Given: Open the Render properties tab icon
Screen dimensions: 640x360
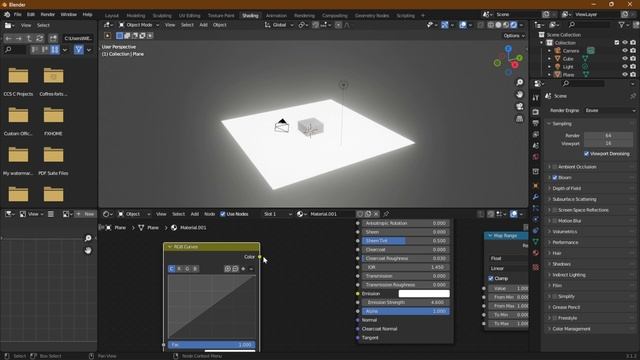Looking at the screenshot, I should coord(536,112).
